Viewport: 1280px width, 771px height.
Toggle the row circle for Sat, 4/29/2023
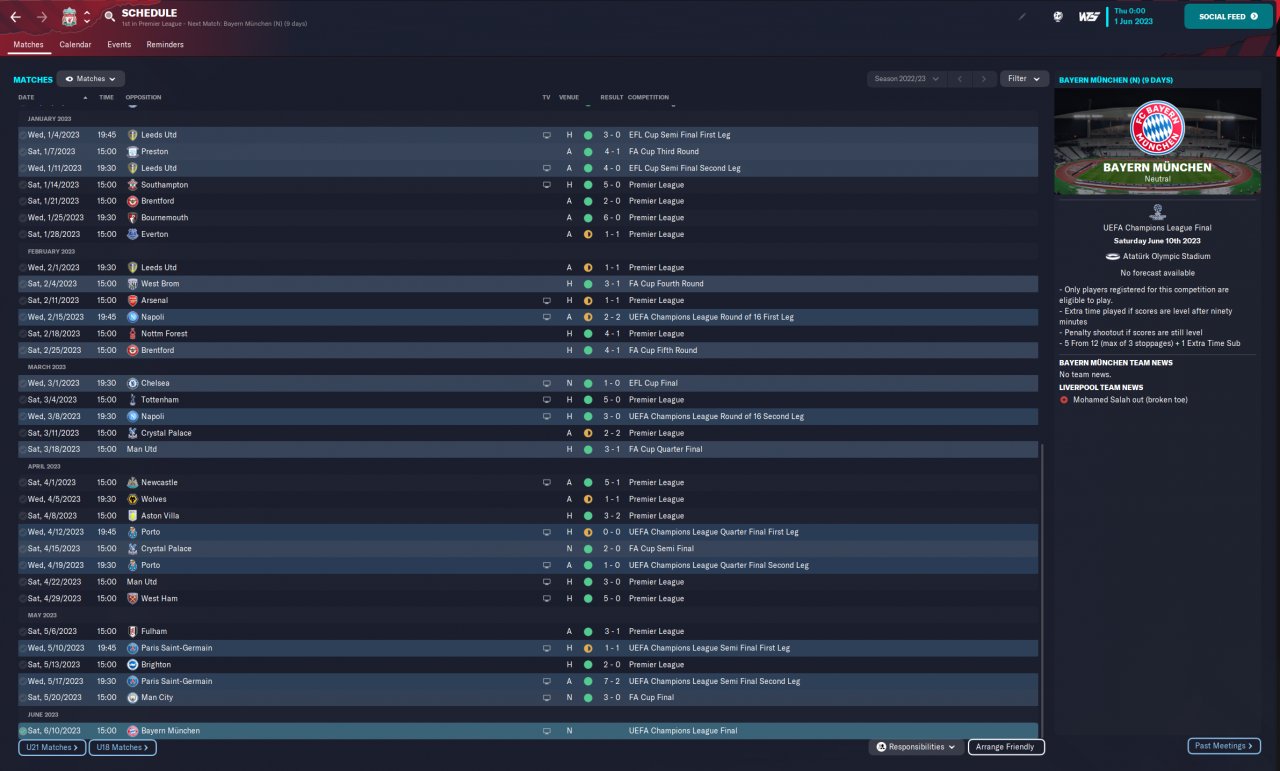tap(23, 599)
